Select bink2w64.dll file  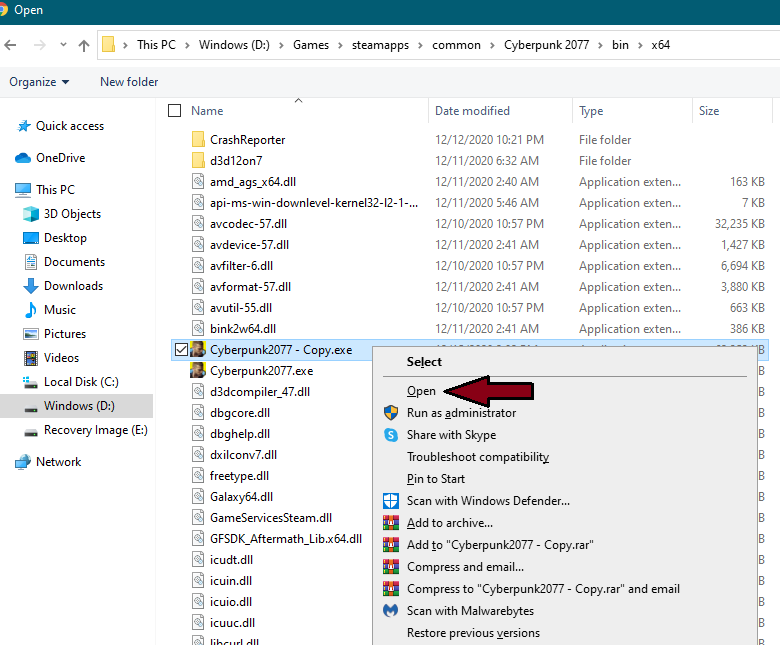click(x=243, y=329)
